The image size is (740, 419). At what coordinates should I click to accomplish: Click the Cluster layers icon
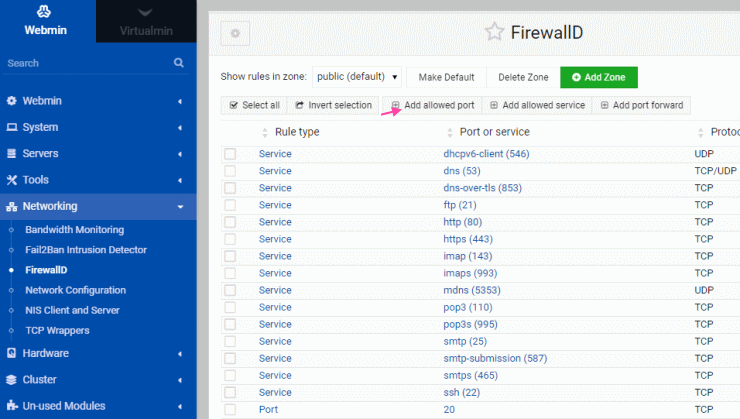tap(11, 379)
